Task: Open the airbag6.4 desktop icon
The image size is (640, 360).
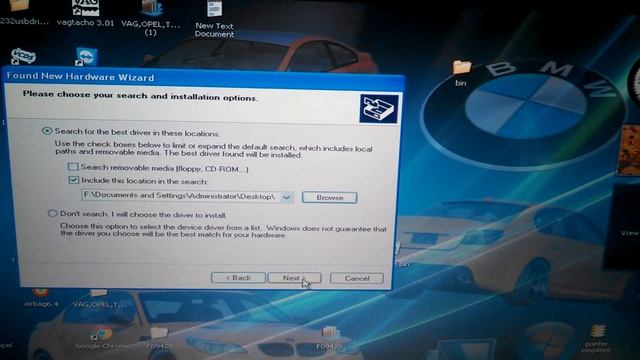Action: click(x=41, y=297)
